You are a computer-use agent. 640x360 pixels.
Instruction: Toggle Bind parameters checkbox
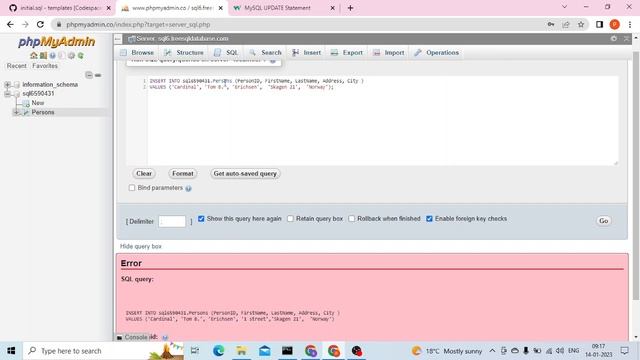(132, 188)
